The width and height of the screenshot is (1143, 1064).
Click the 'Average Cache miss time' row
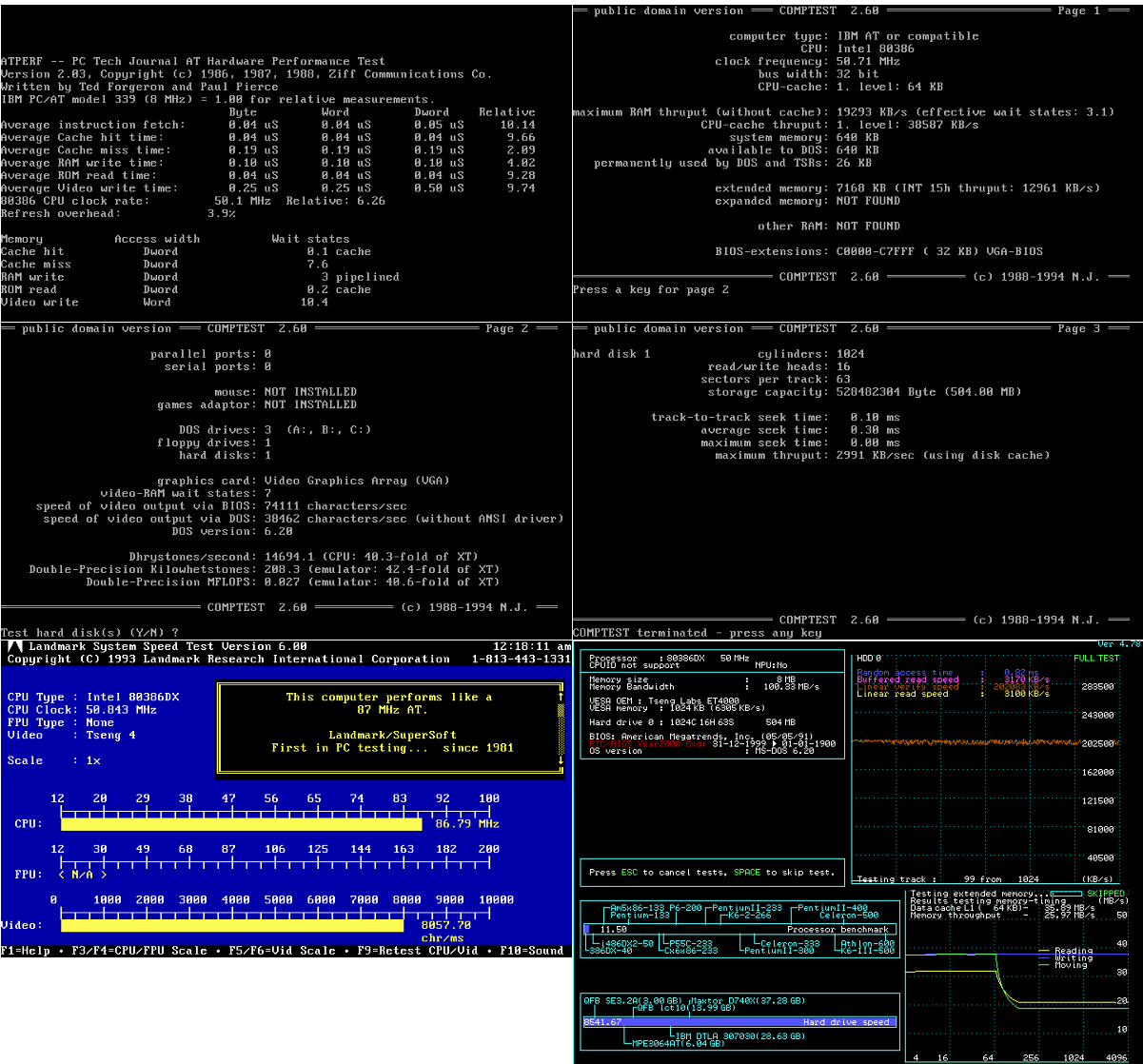pyautogui.click(x=268, y=150)
